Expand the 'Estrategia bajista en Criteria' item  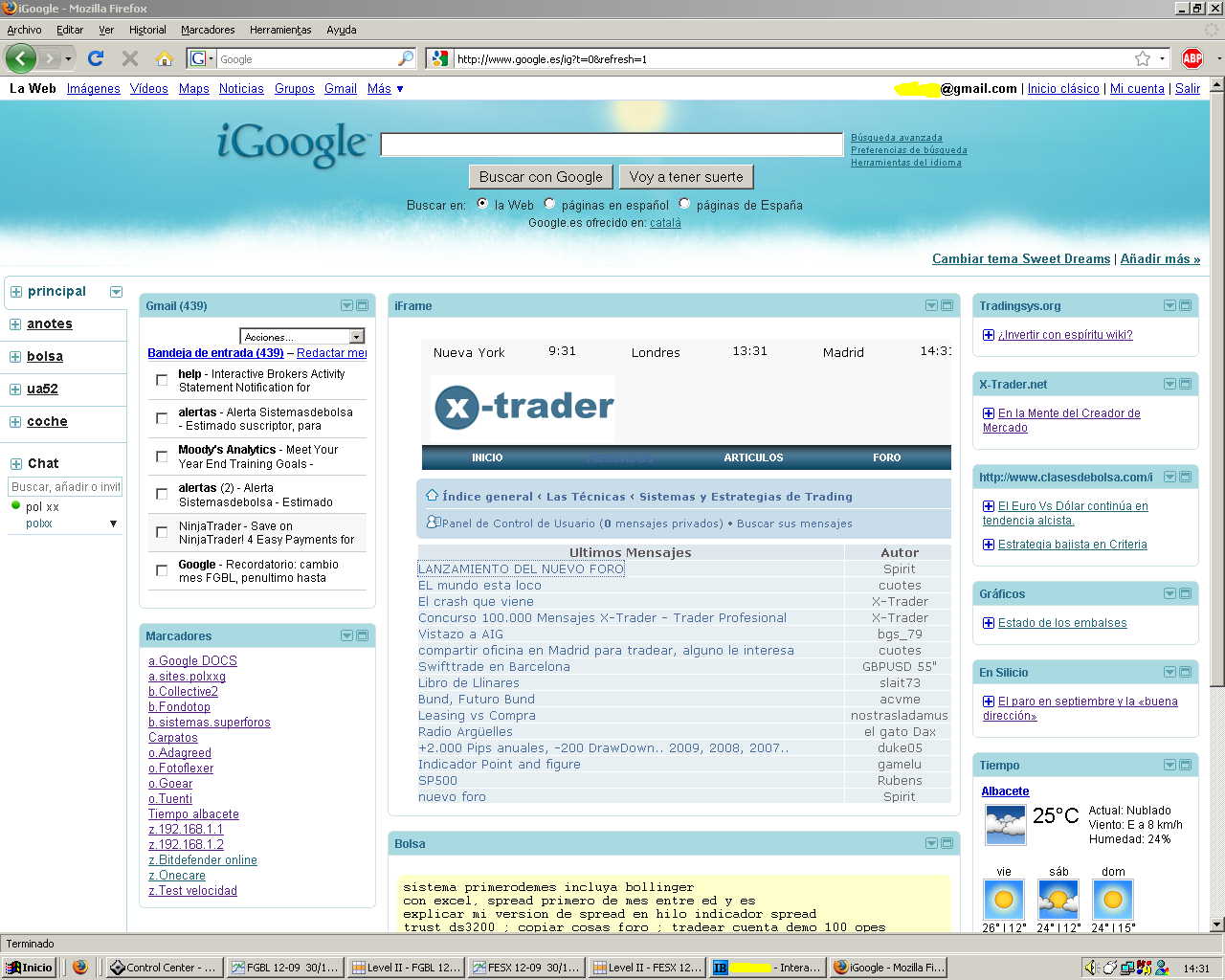point(989,545)
